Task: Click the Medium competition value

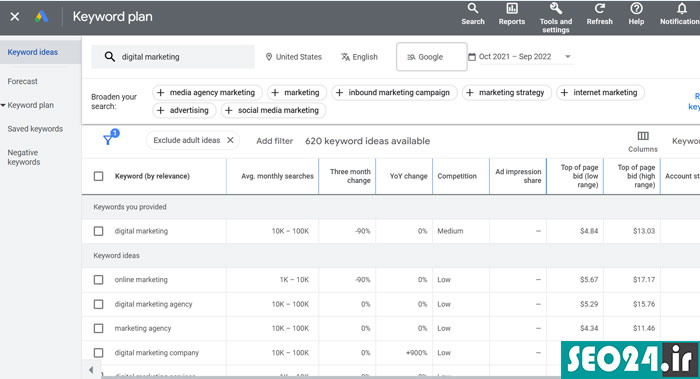Action: [450, 231]
